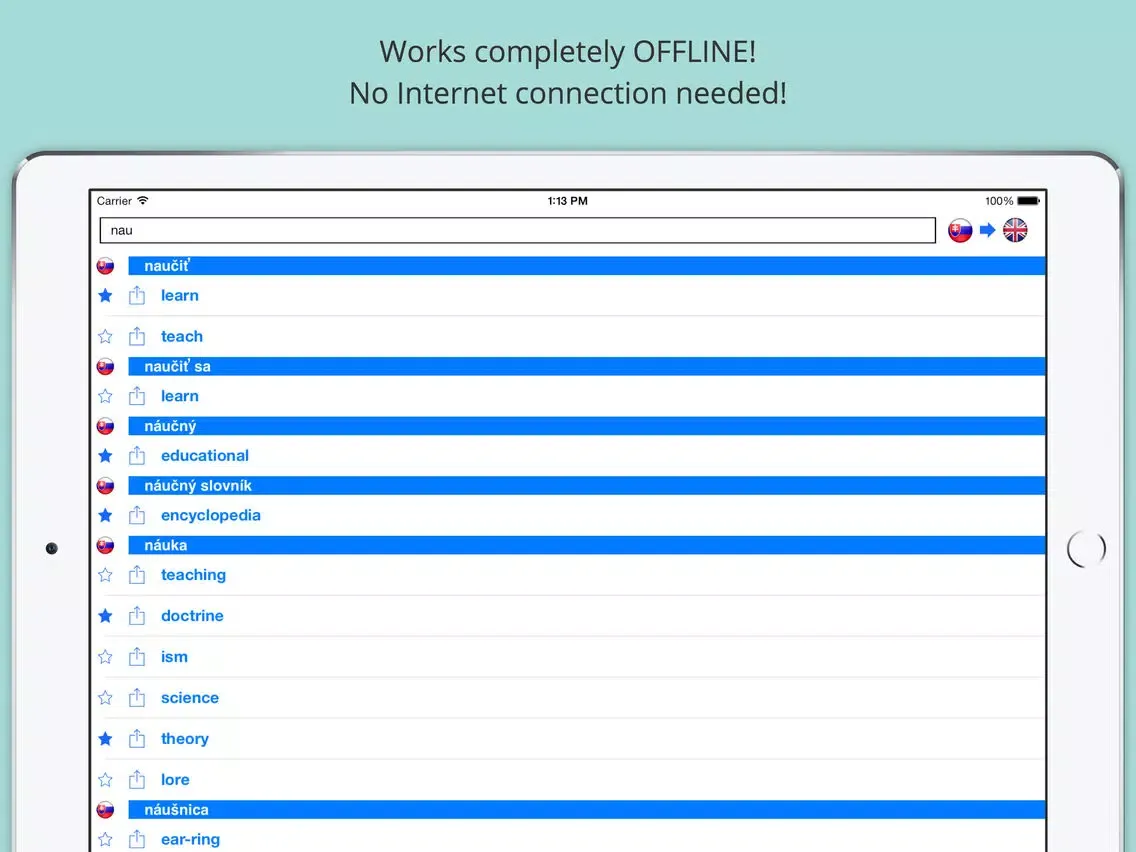Share the 'learn' translation under naučiť
The height and width of the screenshot is (852, 1136).
coord(137,296)
